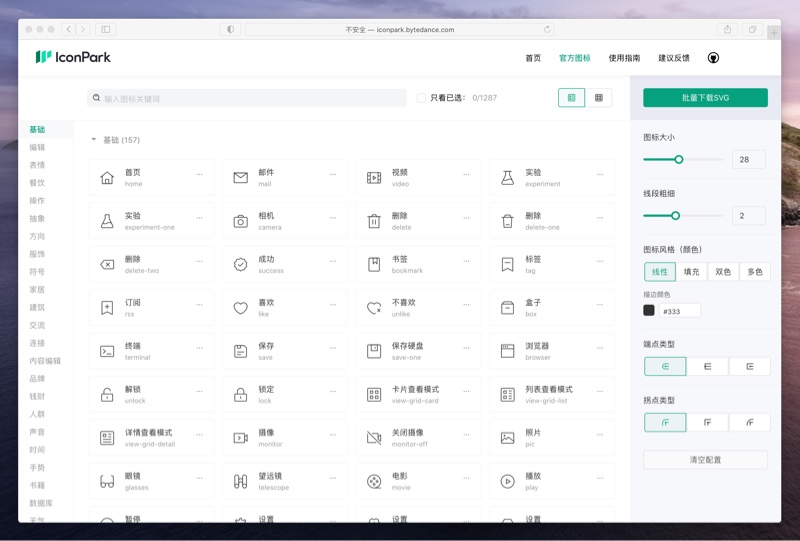
Task: Toggle the 只看已选 checkbox
Action: tap(421, 98)
